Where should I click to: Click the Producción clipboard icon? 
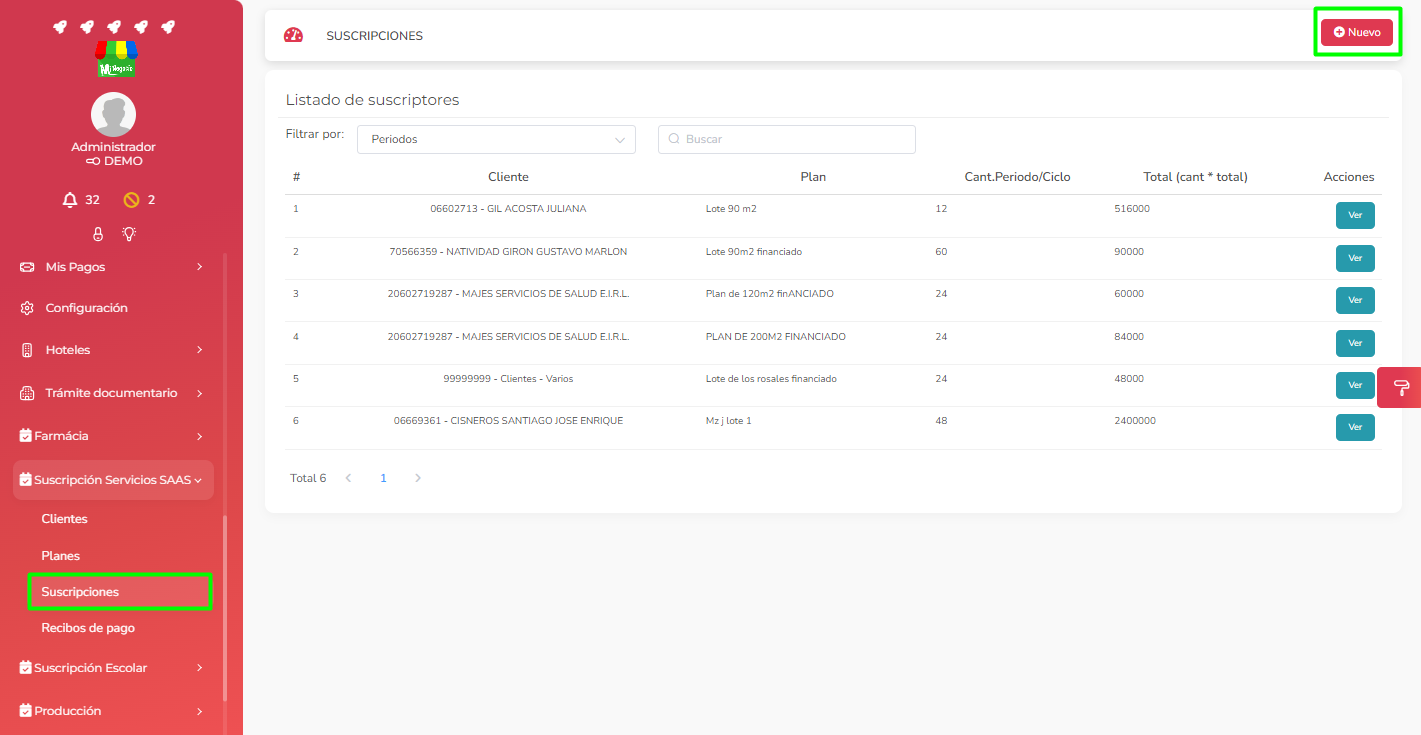26,711
